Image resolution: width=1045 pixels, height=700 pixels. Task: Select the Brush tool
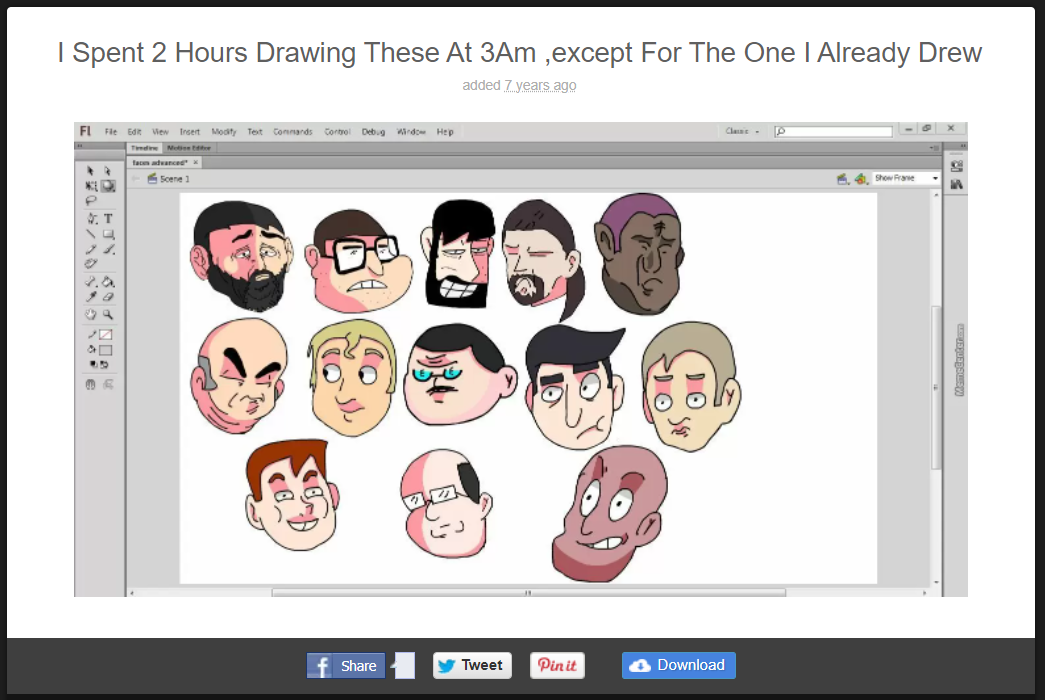tap(109, 249)
